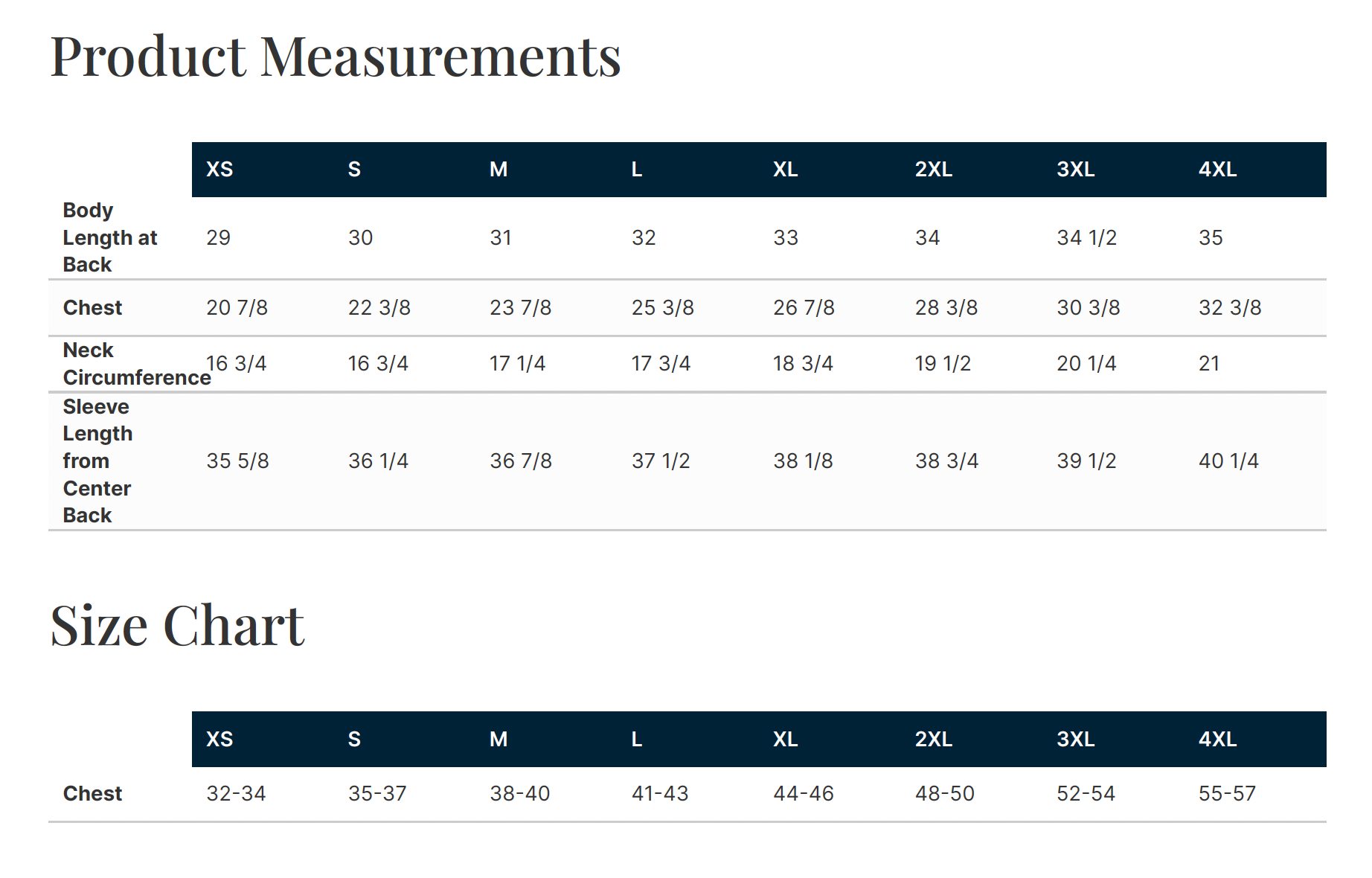This screenshot has height=878, width=1372.
Task: Click the 37 1/2 sleeve length cell
Action: 661,461
